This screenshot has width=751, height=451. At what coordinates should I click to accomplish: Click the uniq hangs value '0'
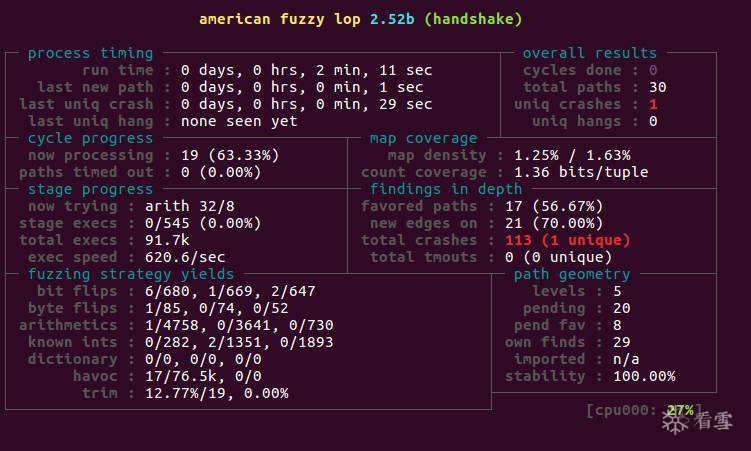[653, 121]
